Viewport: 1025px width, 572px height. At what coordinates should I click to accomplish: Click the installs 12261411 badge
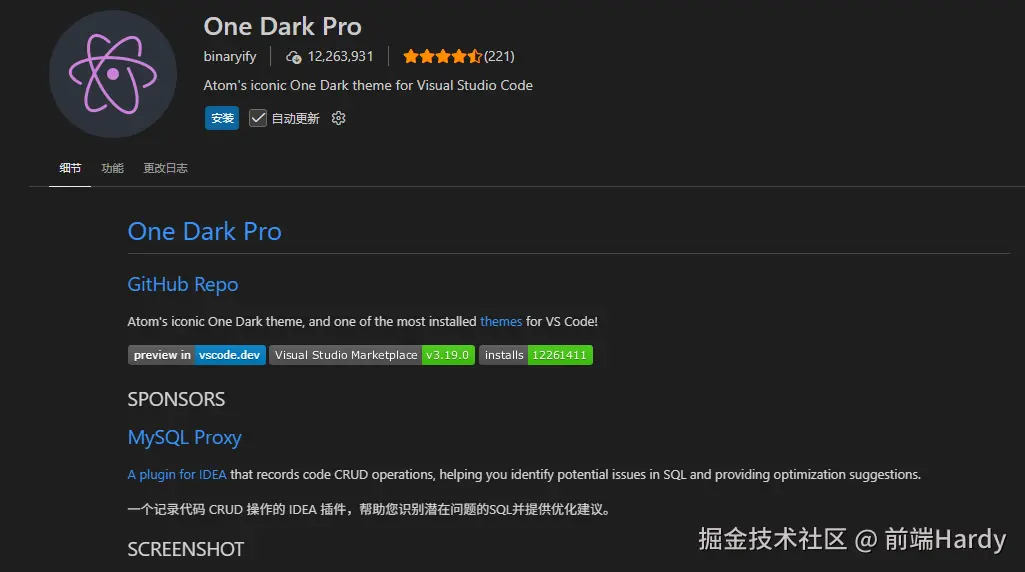536,355
